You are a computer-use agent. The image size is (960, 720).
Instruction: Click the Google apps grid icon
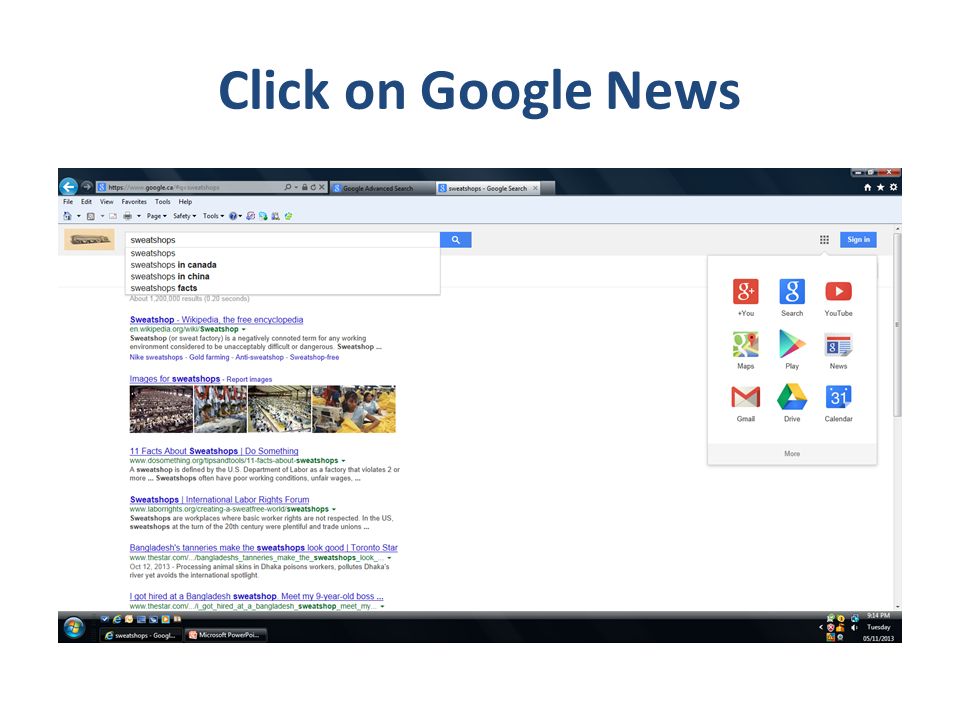click(824, 239)
